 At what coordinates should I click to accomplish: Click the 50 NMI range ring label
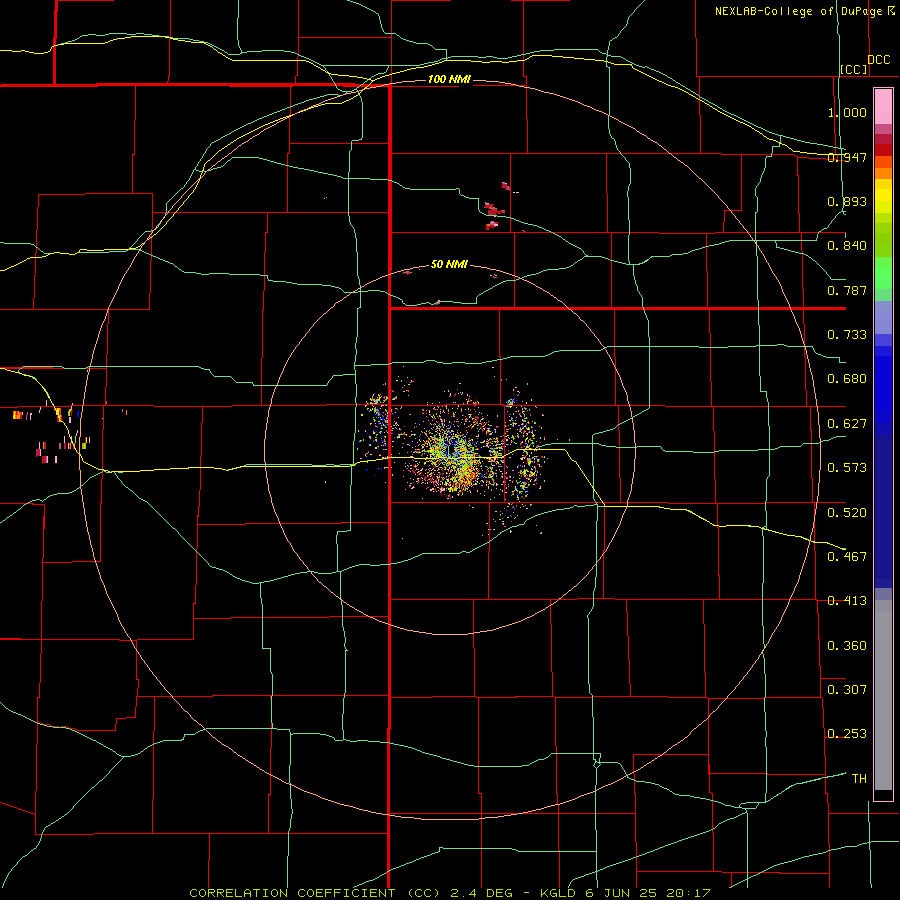[x=449, y=264]
